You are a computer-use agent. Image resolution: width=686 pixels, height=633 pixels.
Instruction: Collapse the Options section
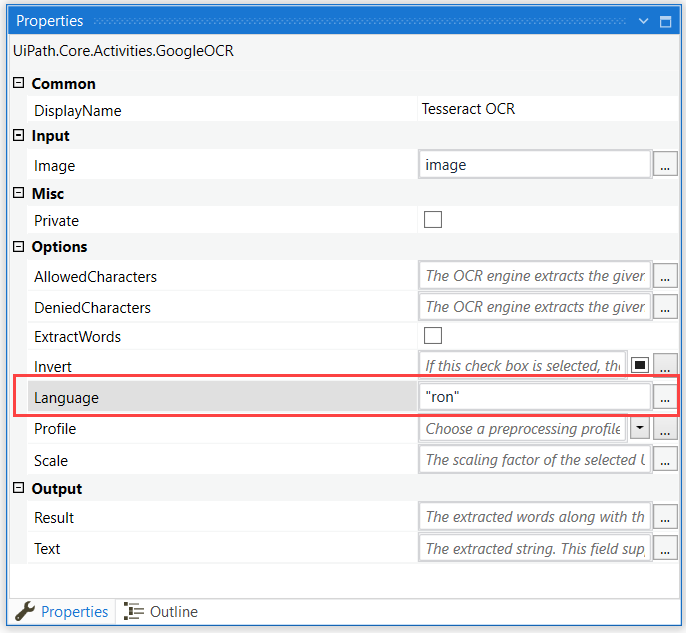click(x=18, y=246)
